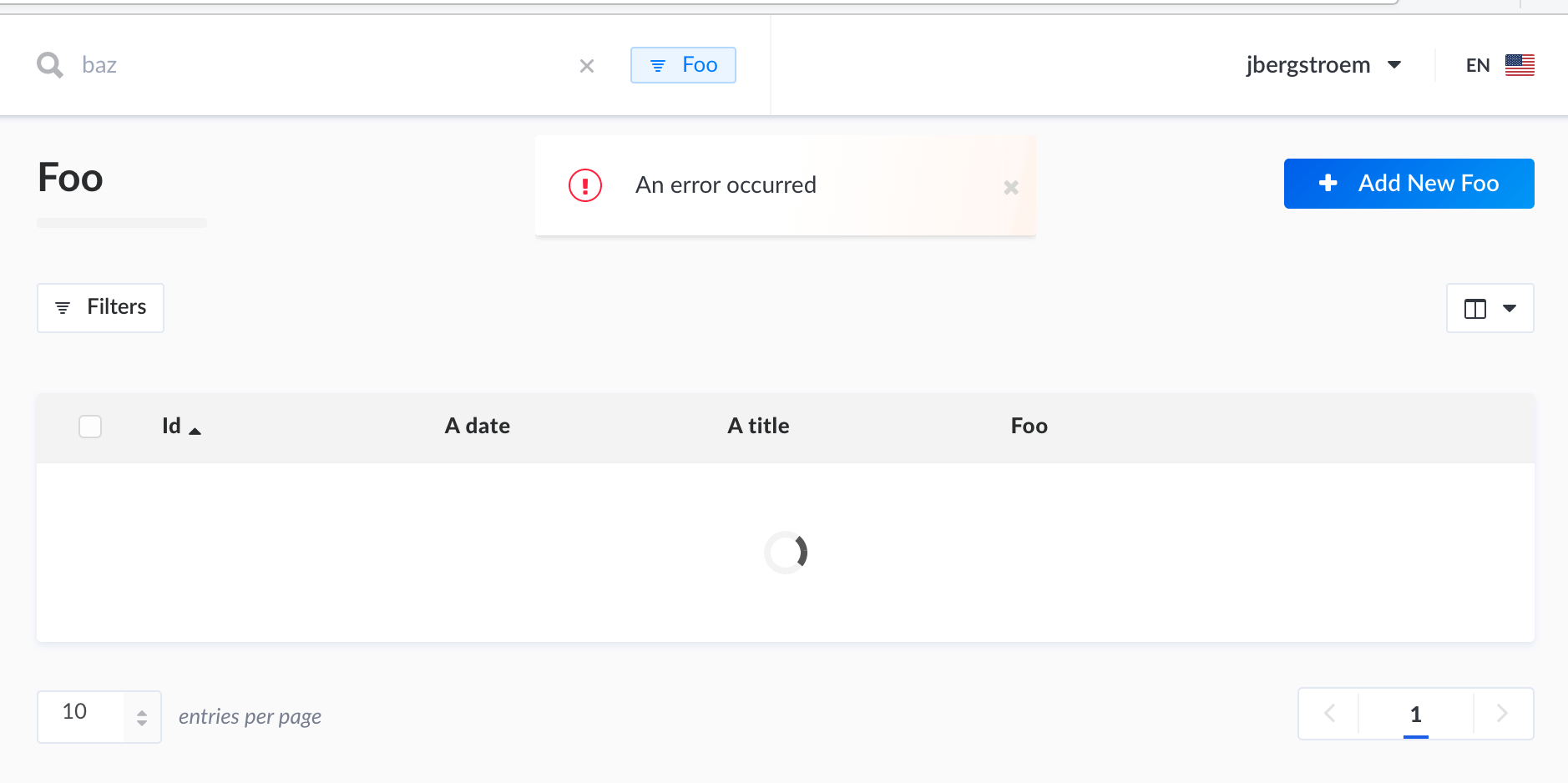Close the 'An error occurred' notification
The height and width of the screenshot is (783, 1568).
point(1012,187)
